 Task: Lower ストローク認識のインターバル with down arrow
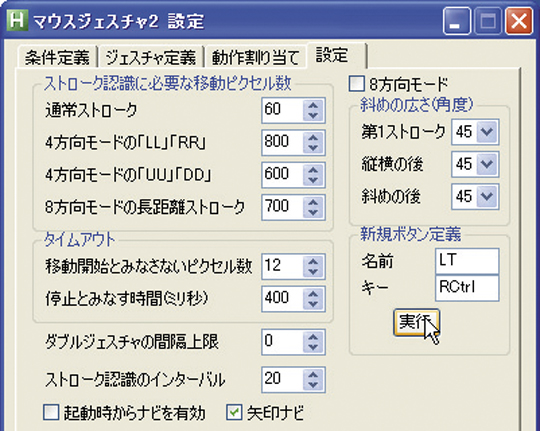click(x=313, y=385)
